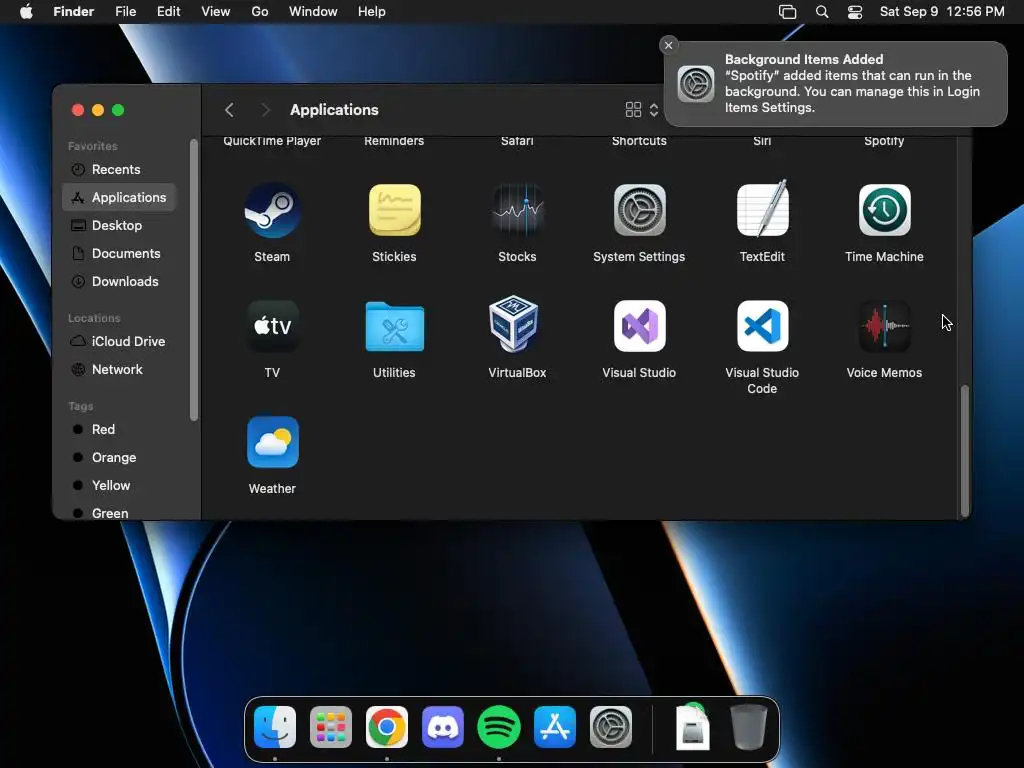
Task: Dismiss the Background Items Added notification
Action: tap(668, 45)
